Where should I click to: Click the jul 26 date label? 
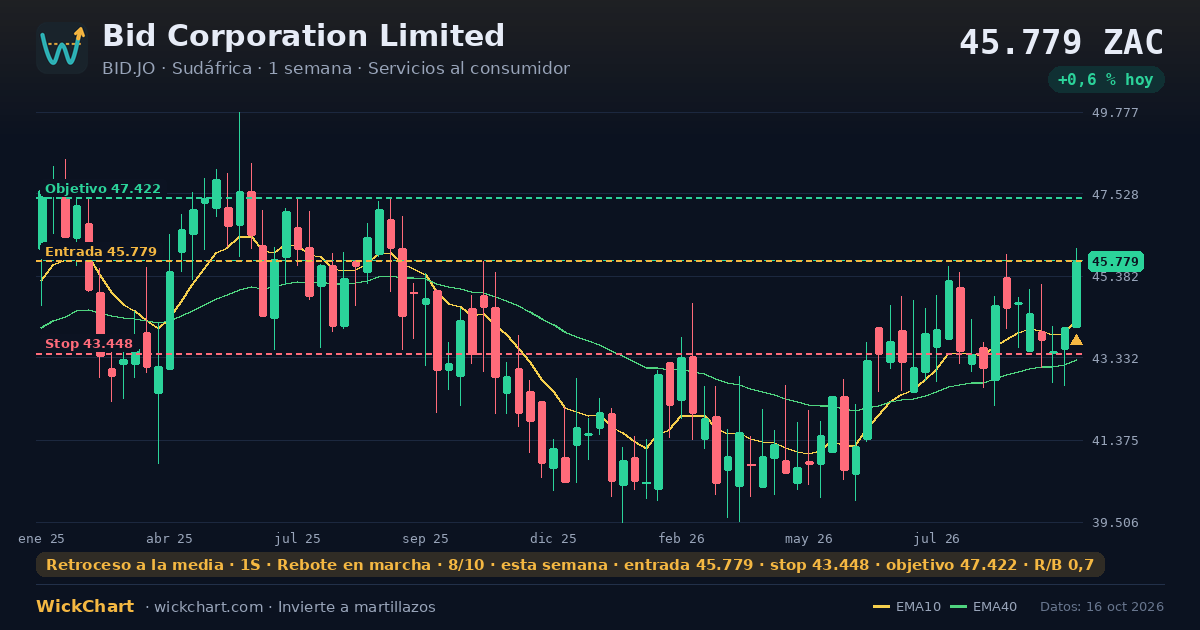click(937, 538)
